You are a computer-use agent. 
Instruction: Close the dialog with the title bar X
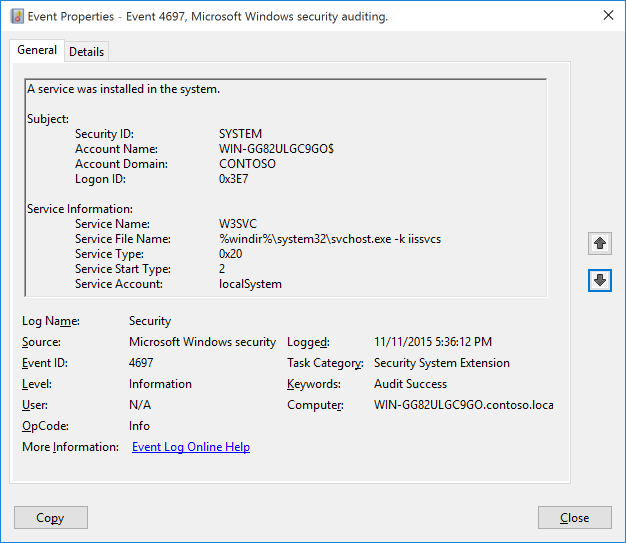point(607,16)
